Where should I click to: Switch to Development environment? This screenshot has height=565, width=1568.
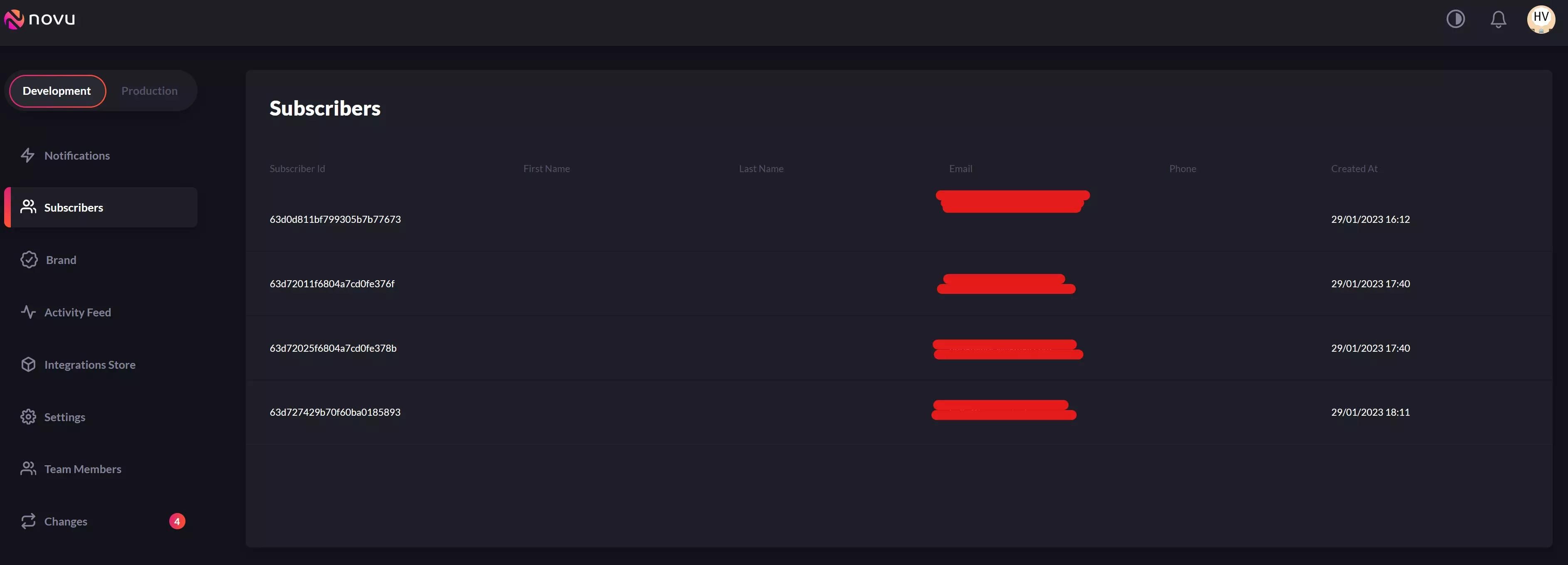[57, 90]
